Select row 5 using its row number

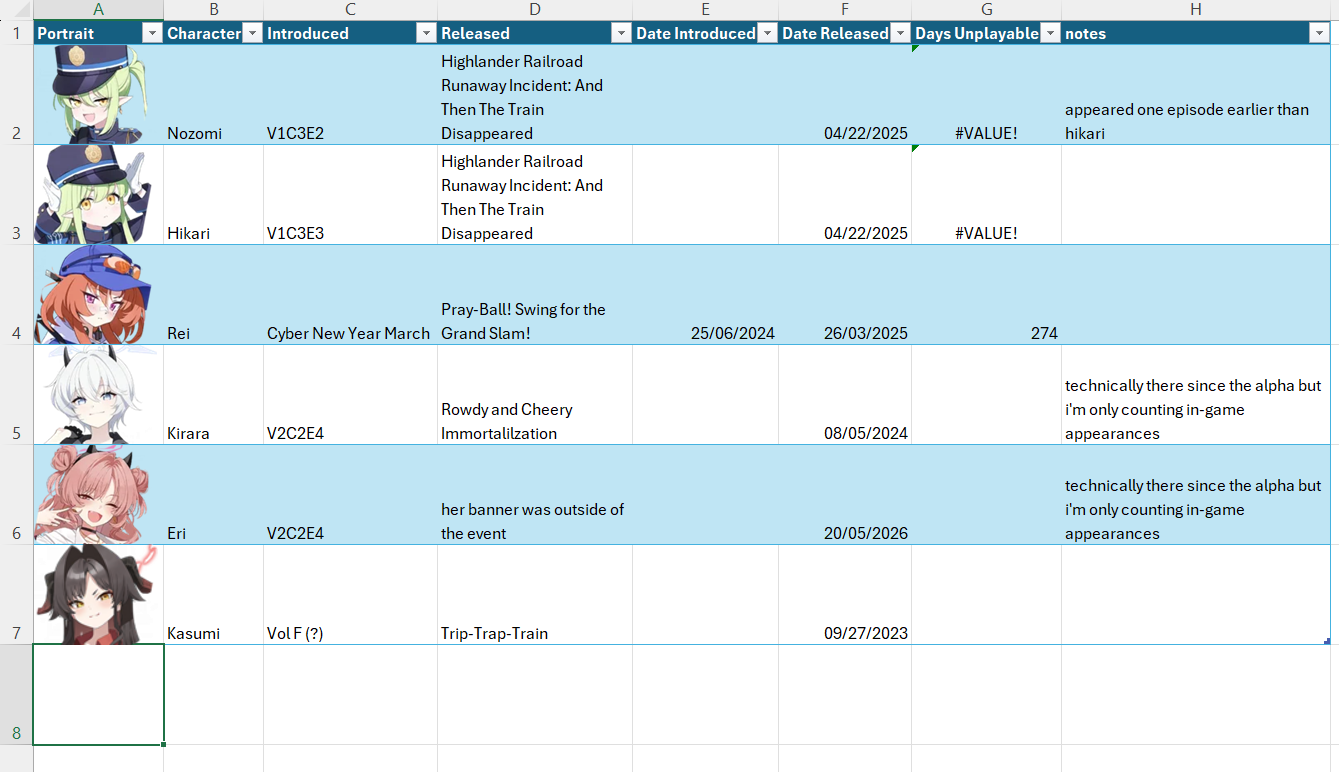pos(16,395)
